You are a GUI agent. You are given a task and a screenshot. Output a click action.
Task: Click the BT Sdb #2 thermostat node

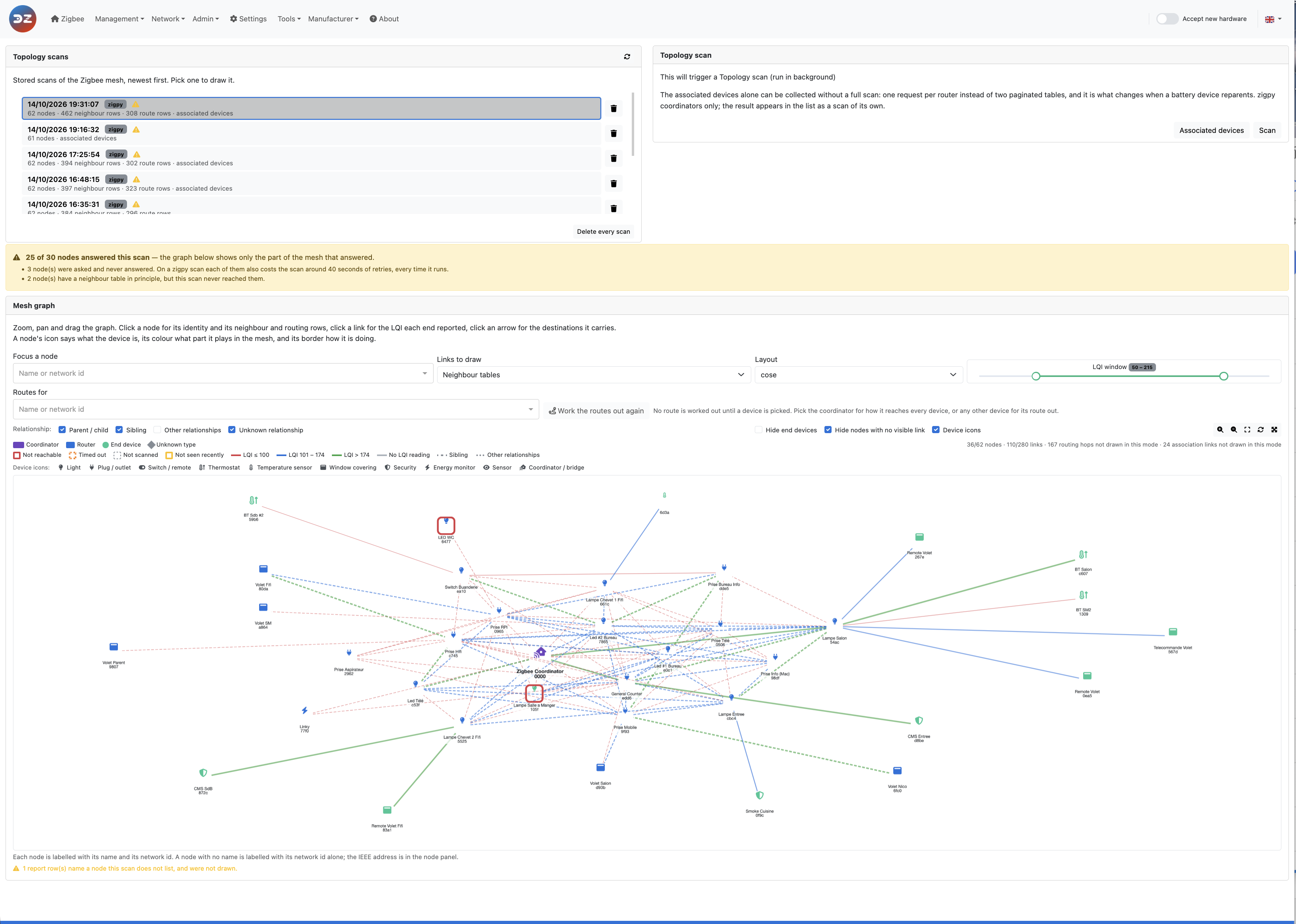pyautogui.click(x=253, y=500)
